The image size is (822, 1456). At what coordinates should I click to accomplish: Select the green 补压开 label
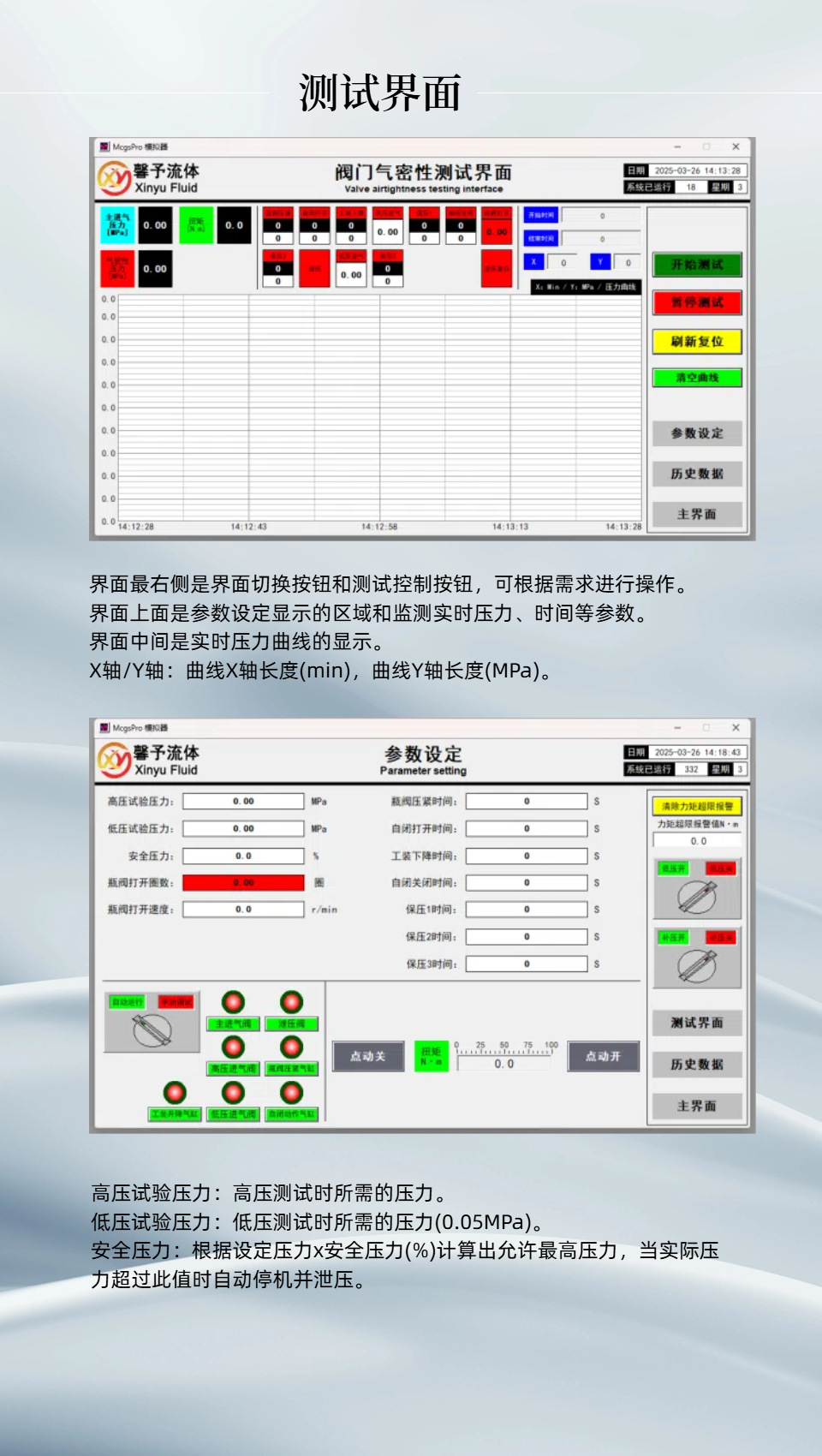tap(674, 938)
